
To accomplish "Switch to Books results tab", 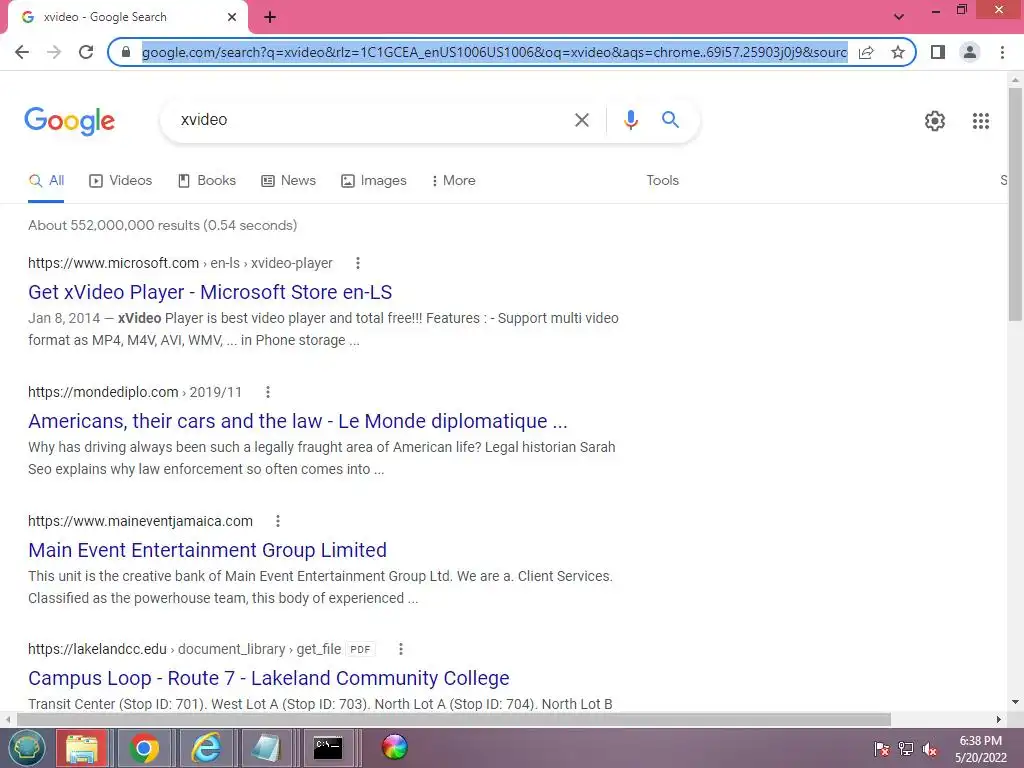I will (207, 181).
